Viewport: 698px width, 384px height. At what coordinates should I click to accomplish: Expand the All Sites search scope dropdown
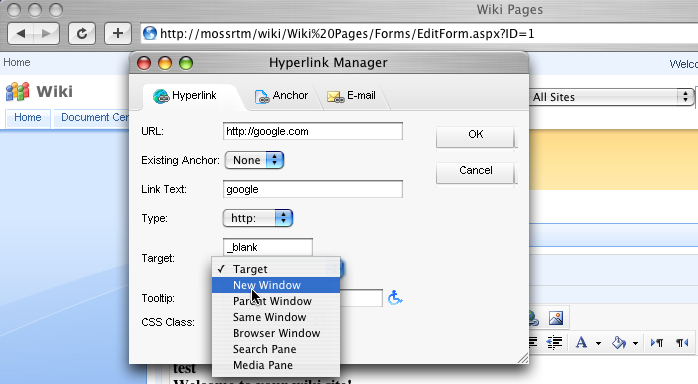click(x=612, y=97)
